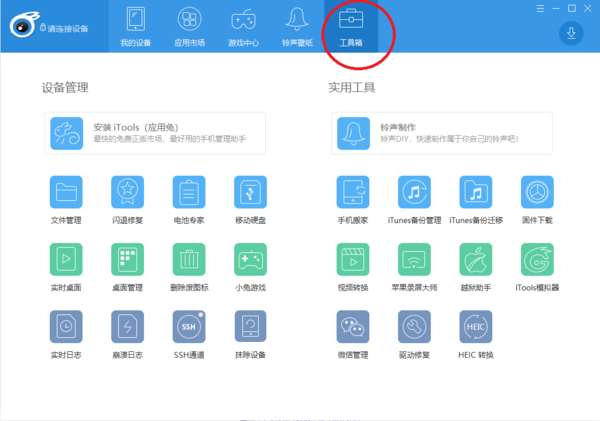Open iTunes备份管理 backup manager
The image size is (600, 421).
(414, 192)
